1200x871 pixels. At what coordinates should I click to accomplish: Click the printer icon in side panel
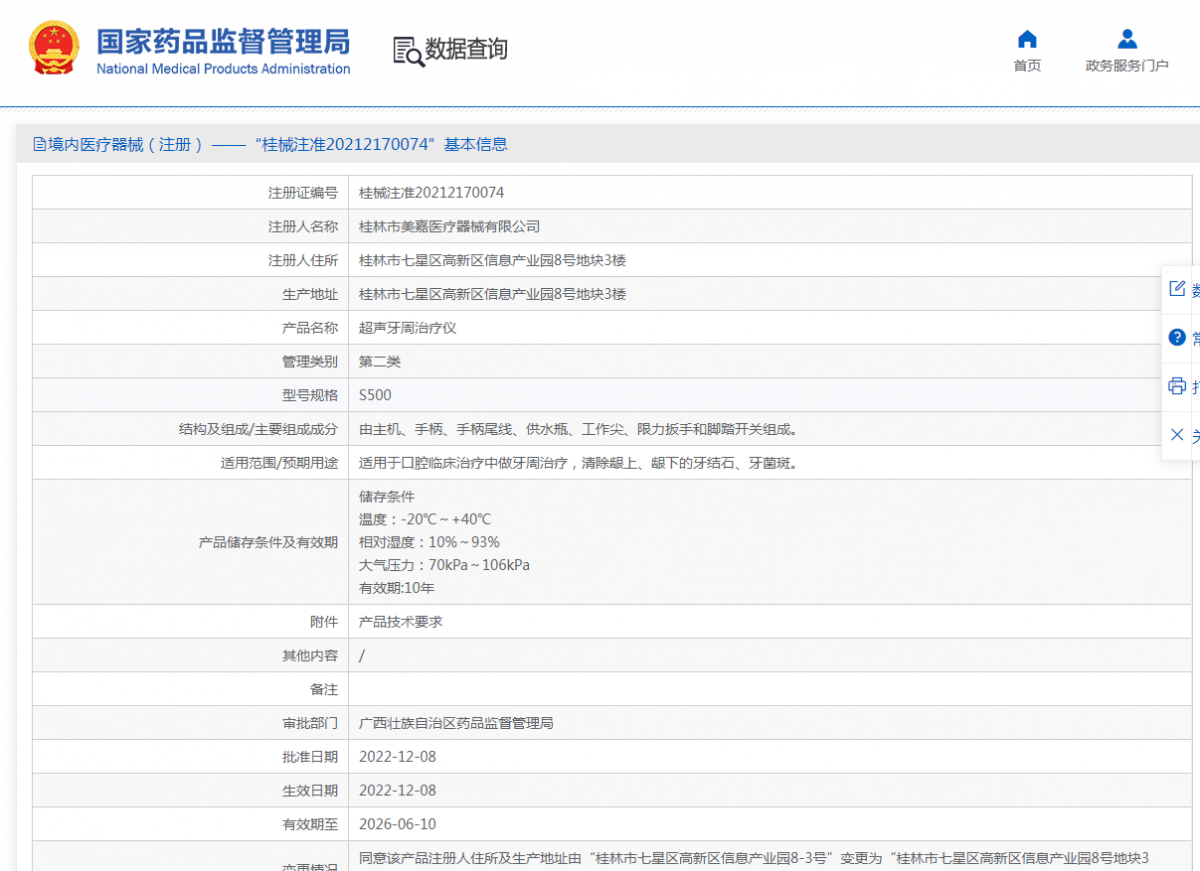[x=1177, y=386]
